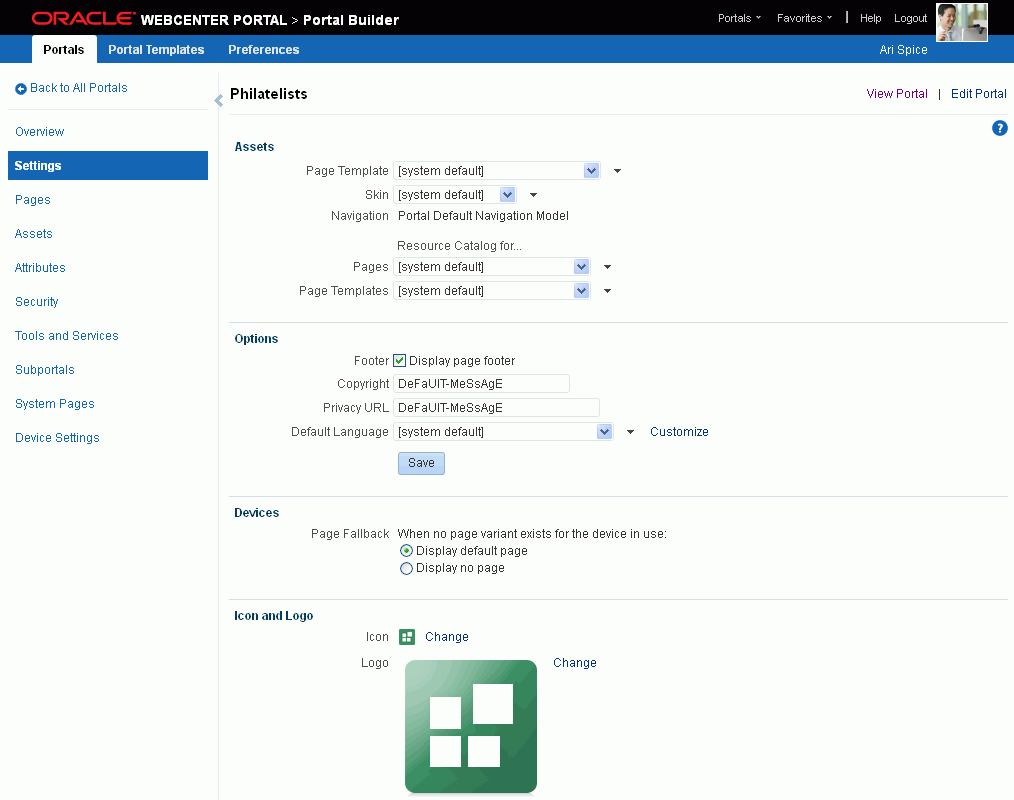Open System Pages in the left sidebar
The height and width of the screenshot is (800, 1014).
pos(55,404)
